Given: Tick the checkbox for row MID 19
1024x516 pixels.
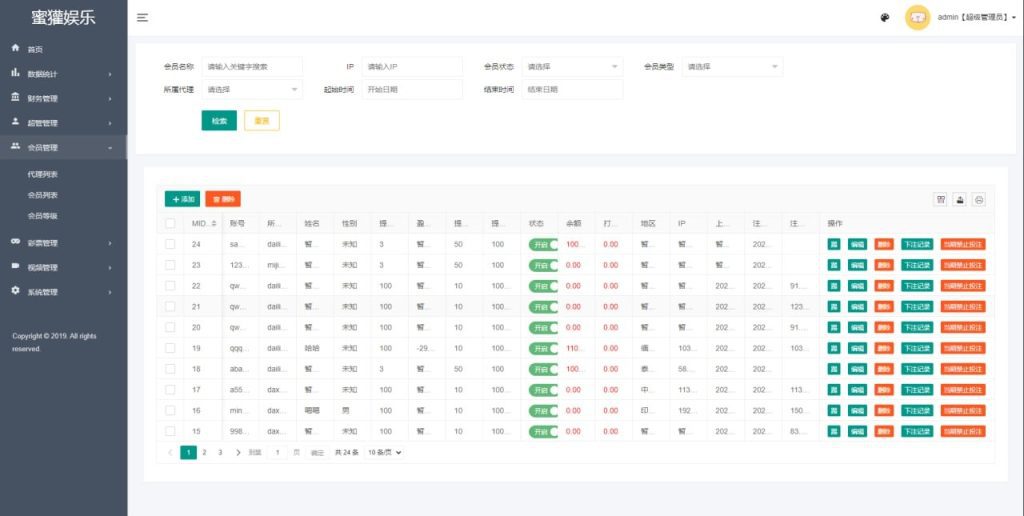Looking at the screenshot, I should pos(170,348).
